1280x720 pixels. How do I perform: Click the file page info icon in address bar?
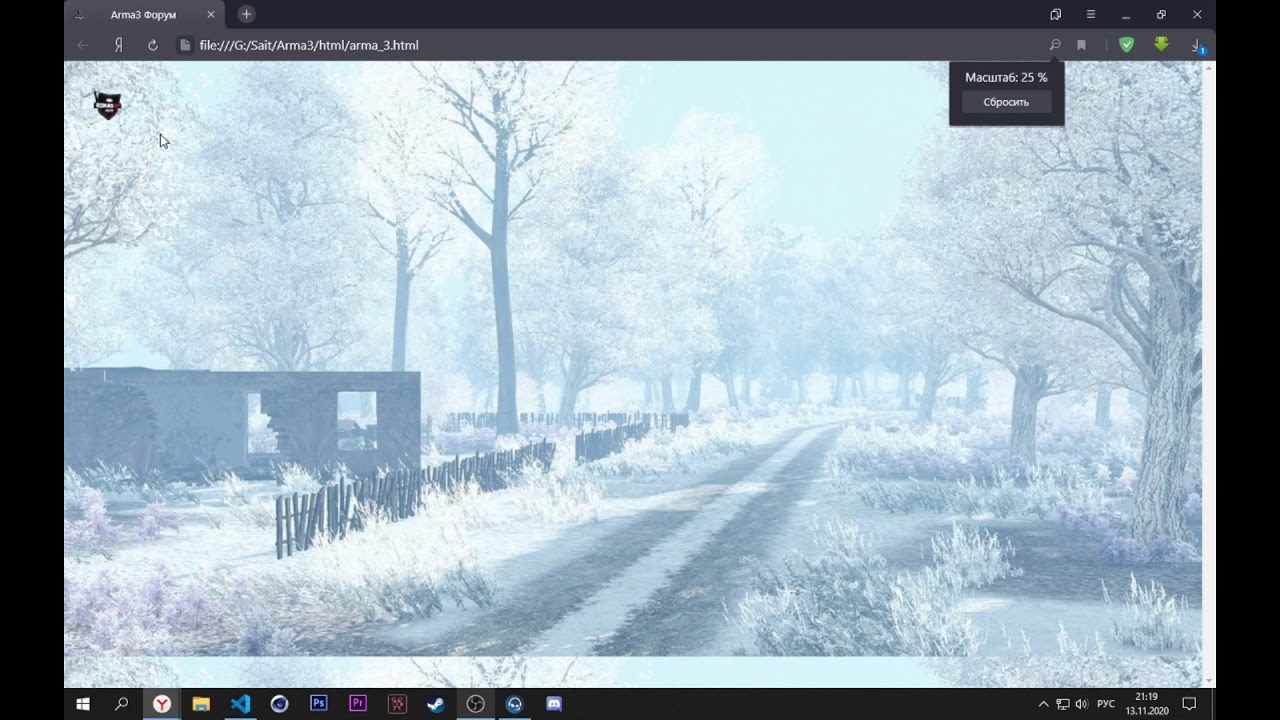(184, 45)
